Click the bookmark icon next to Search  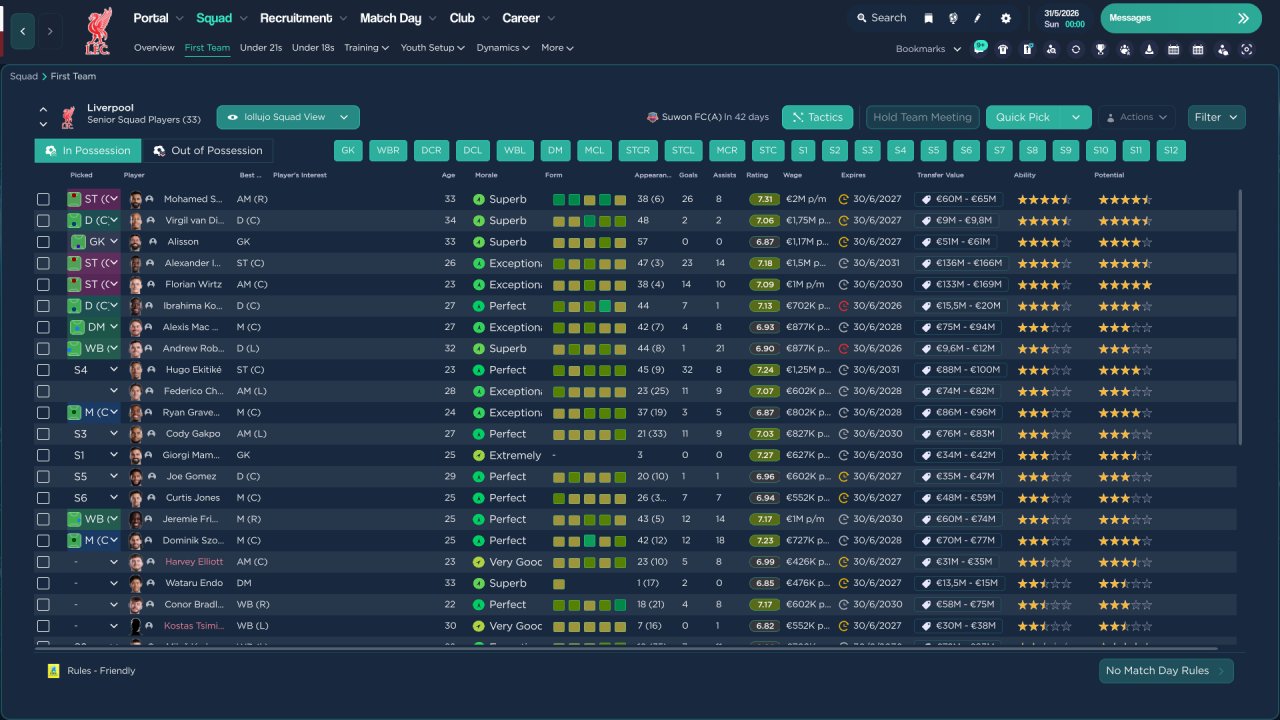(928, 18)
